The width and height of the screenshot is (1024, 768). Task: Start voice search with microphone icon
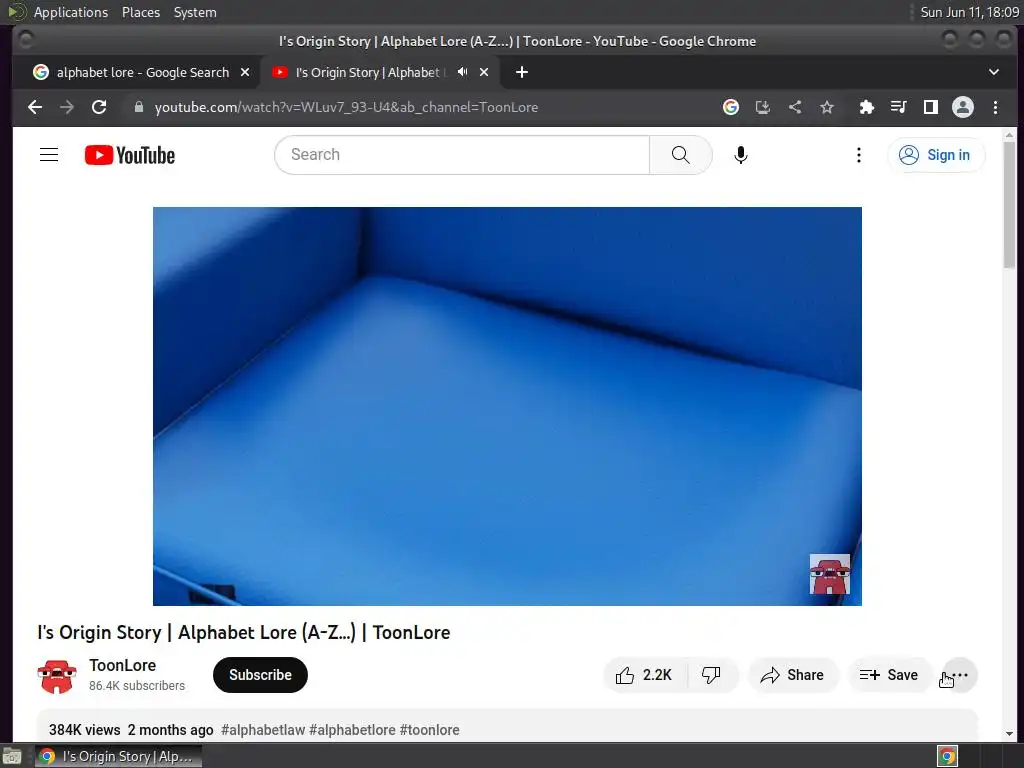[741, 155]
